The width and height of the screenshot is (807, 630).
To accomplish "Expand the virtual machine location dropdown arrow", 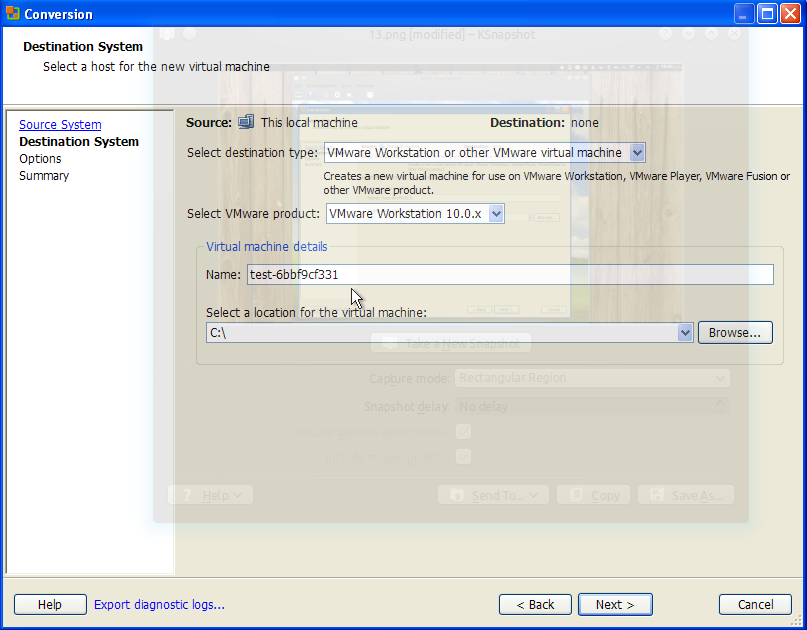I will (685, 332).
